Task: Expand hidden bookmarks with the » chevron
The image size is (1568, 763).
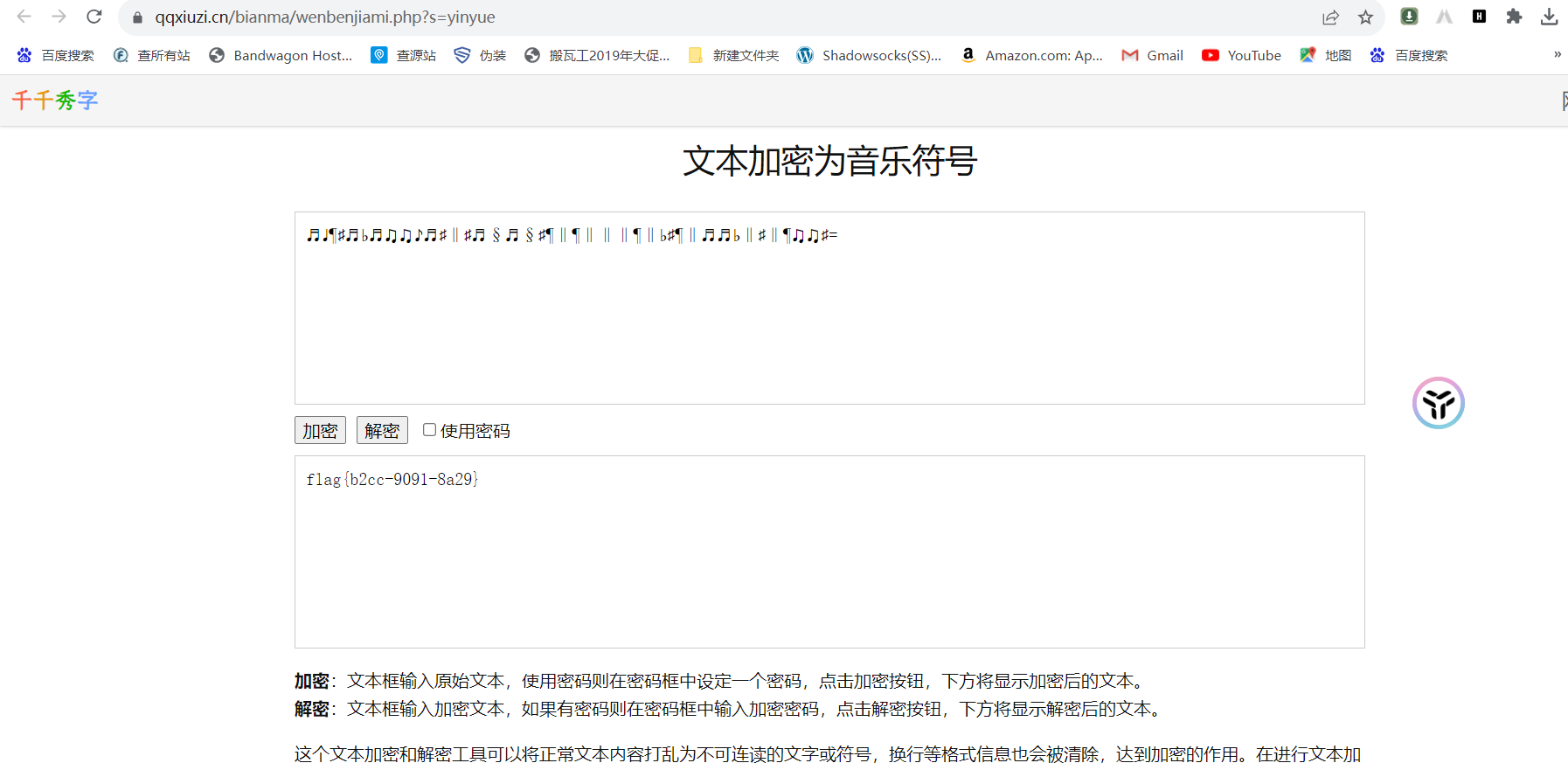Action: (1557, 54)
